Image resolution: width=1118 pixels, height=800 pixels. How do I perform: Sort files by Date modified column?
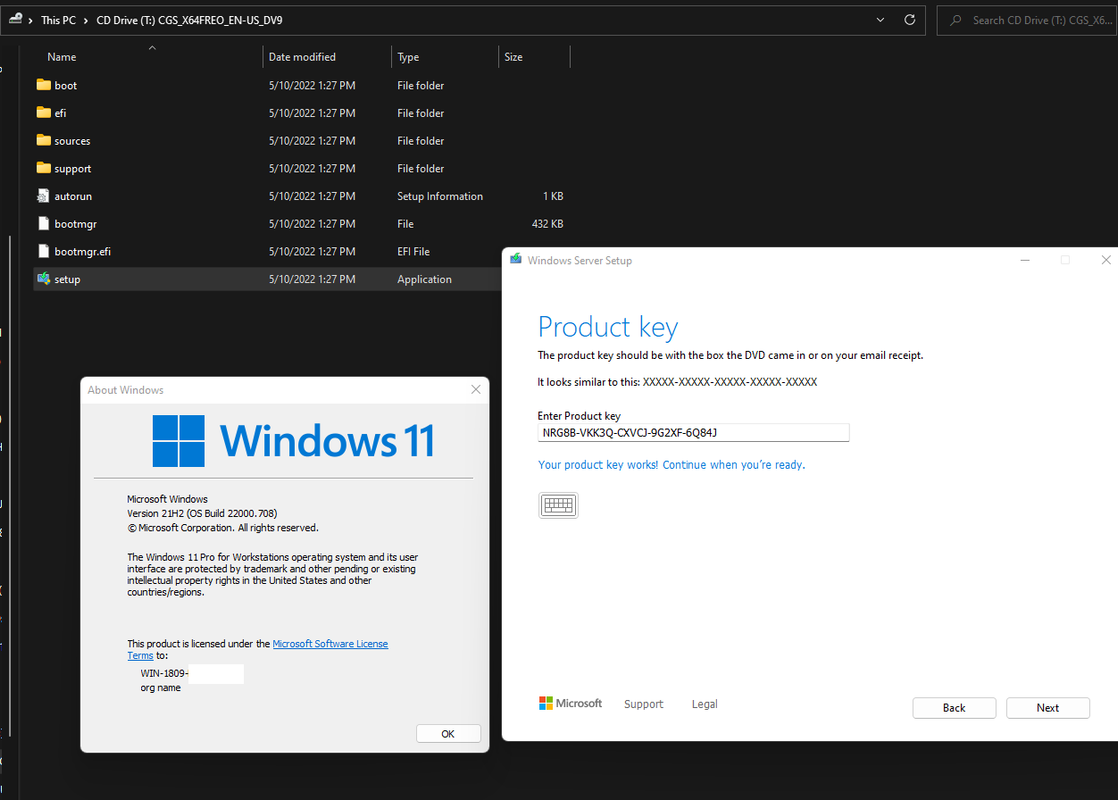tap(302, 57)
